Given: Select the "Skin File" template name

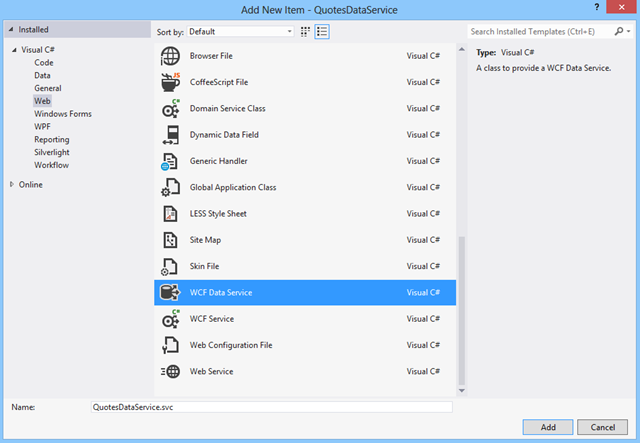Looking at the screenshot, I should point(204,267).
